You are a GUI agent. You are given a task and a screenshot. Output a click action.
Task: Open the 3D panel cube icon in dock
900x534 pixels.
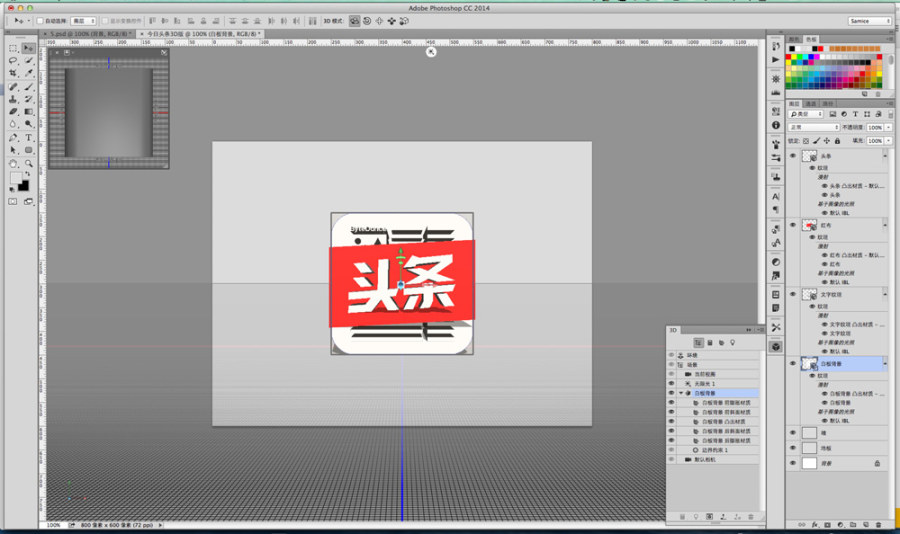pos(776,347)
